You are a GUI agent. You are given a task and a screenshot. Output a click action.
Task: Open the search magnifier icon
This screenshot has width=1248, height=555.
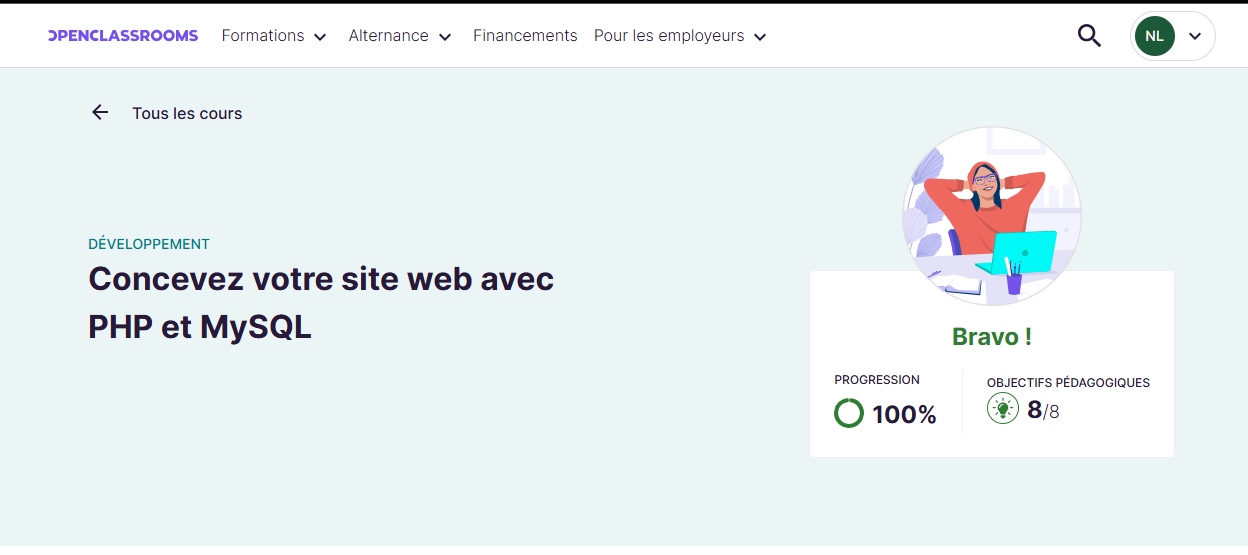(x=1089, y=36)
